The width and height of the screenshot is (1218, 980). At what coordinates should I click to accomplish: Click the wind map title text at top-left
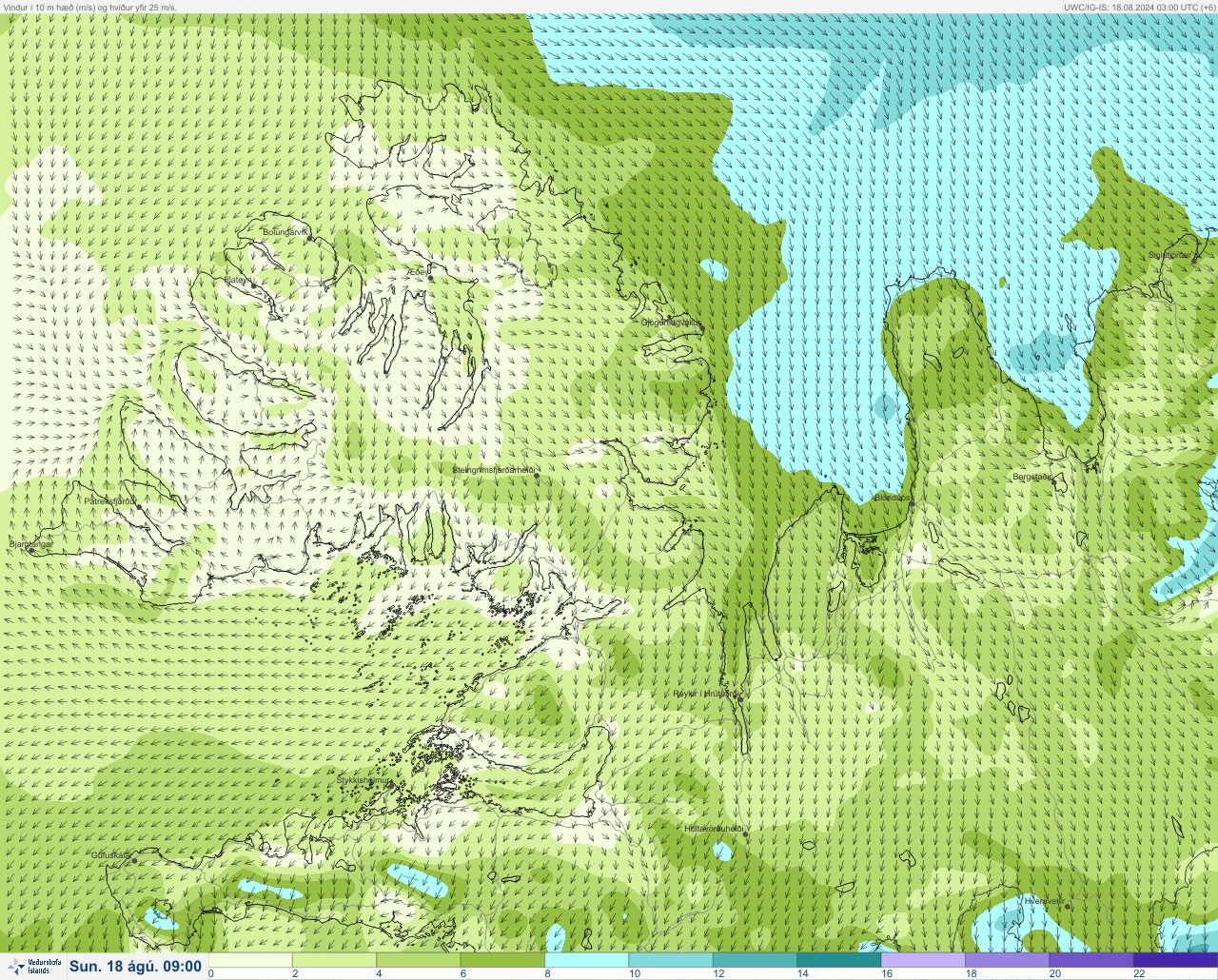click(x=89, y=7)
